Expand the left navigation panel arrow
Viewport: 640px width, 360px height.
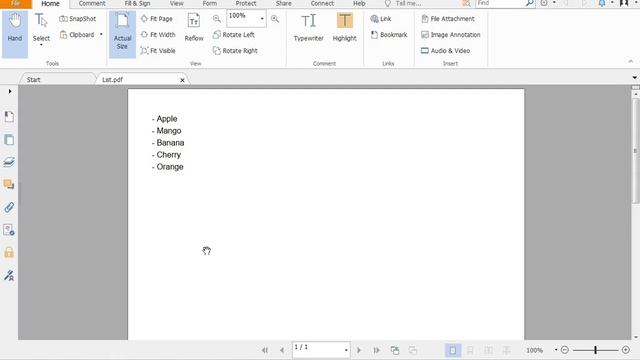coord(10,91)
